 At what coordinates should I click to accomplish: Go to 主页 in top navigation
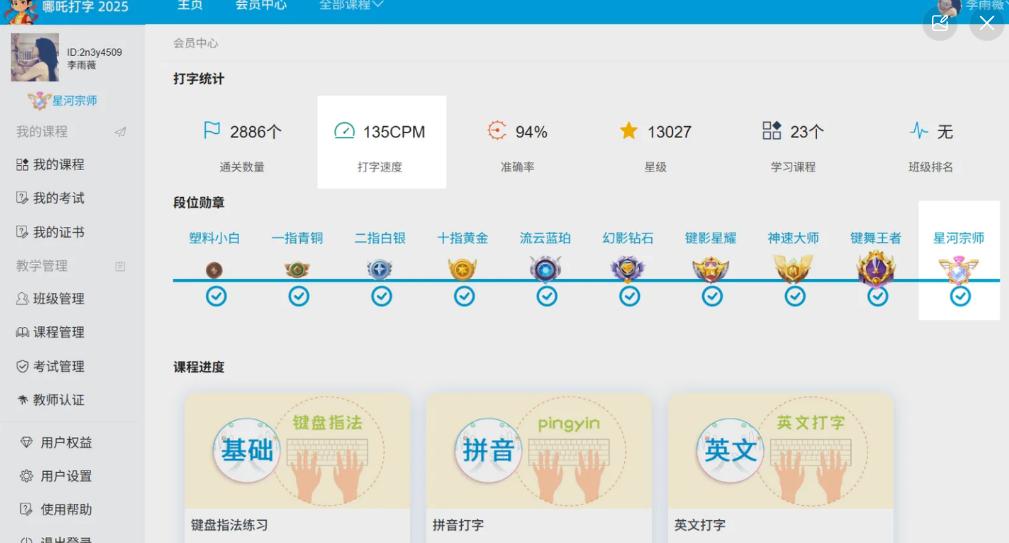coord(190,6)
